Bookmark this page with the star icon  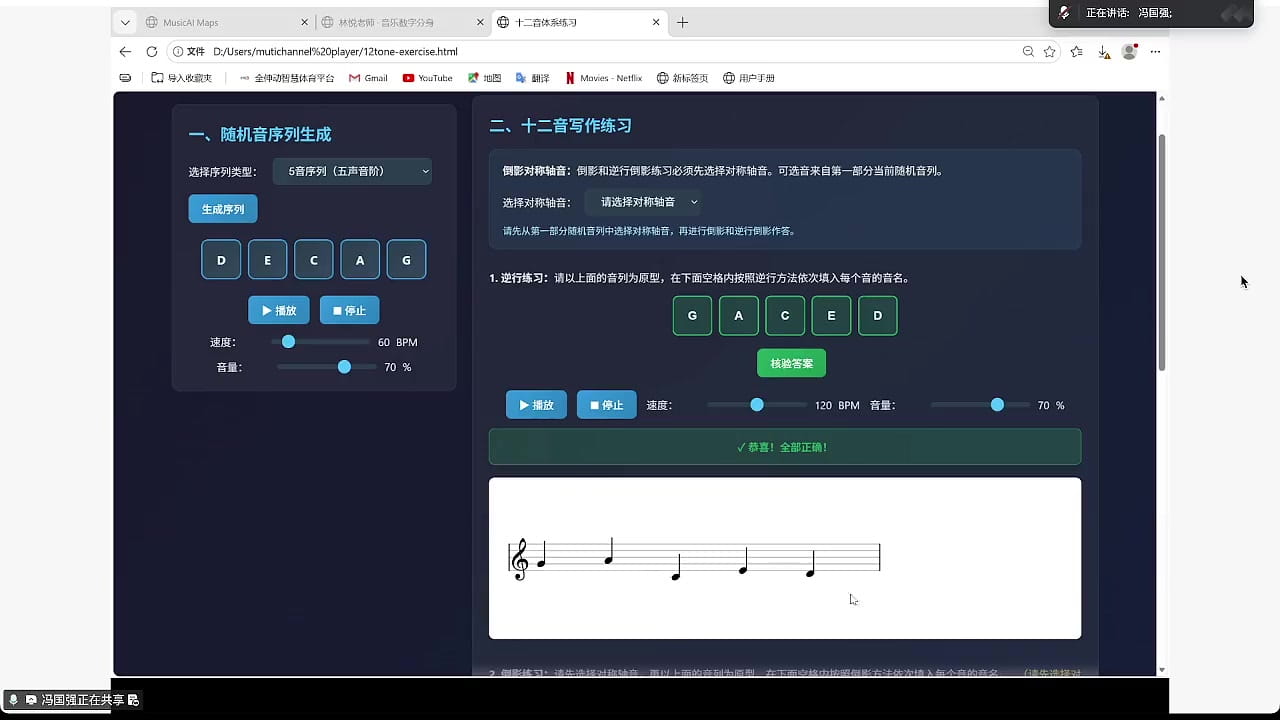[x=1050, y=51]
